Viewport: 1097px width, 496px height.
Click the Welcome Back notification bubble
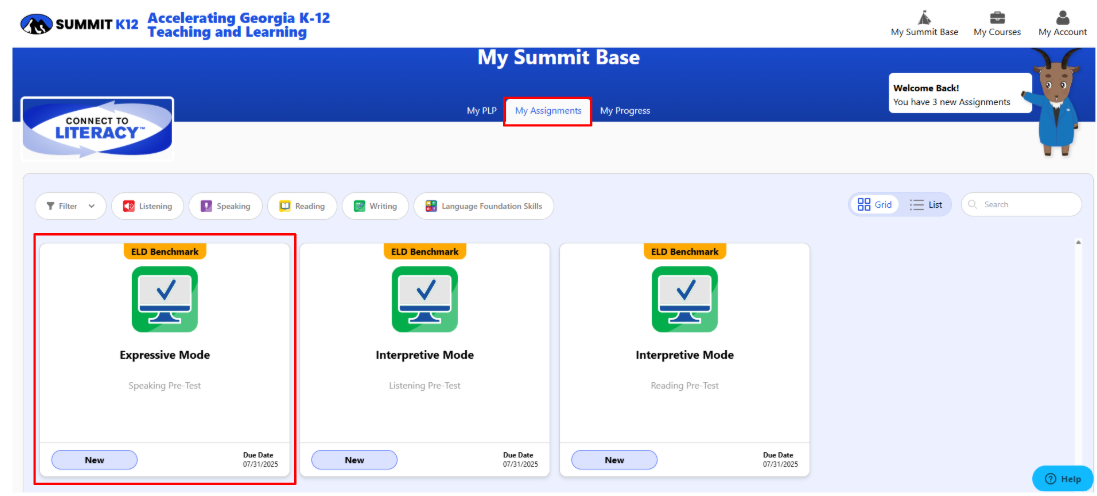pos(960,94)
